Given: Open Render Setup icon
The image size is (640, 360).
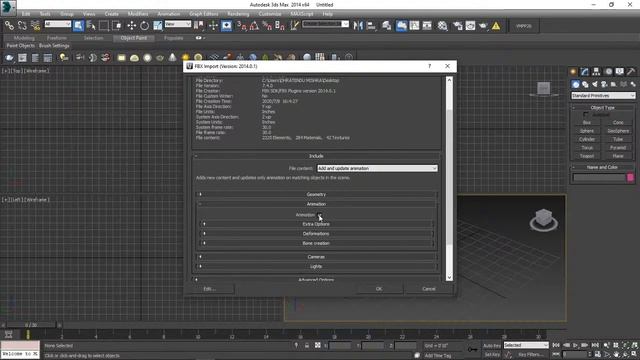Looking at the screenshot, I should coord(458,26).
